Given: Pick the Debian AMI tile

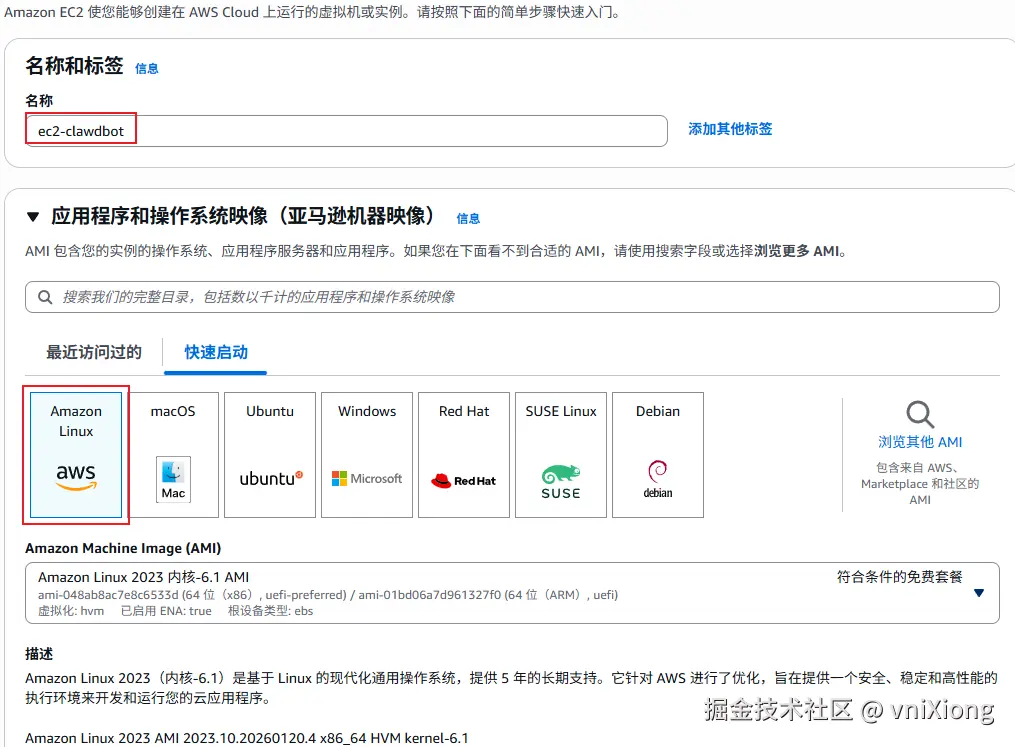Looking at the screenshot, I should (658, 454).
